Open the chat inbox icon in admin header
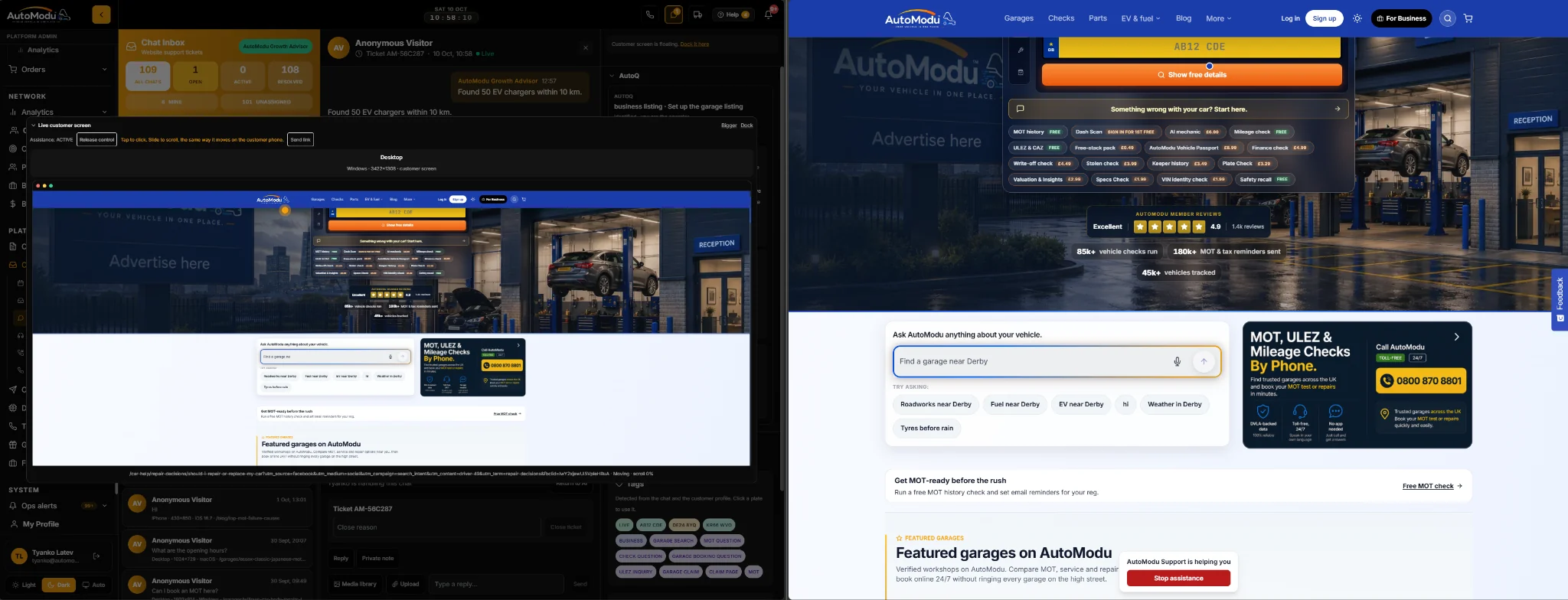This screenshot has height=600, width=1568. [x=674, y=15]
